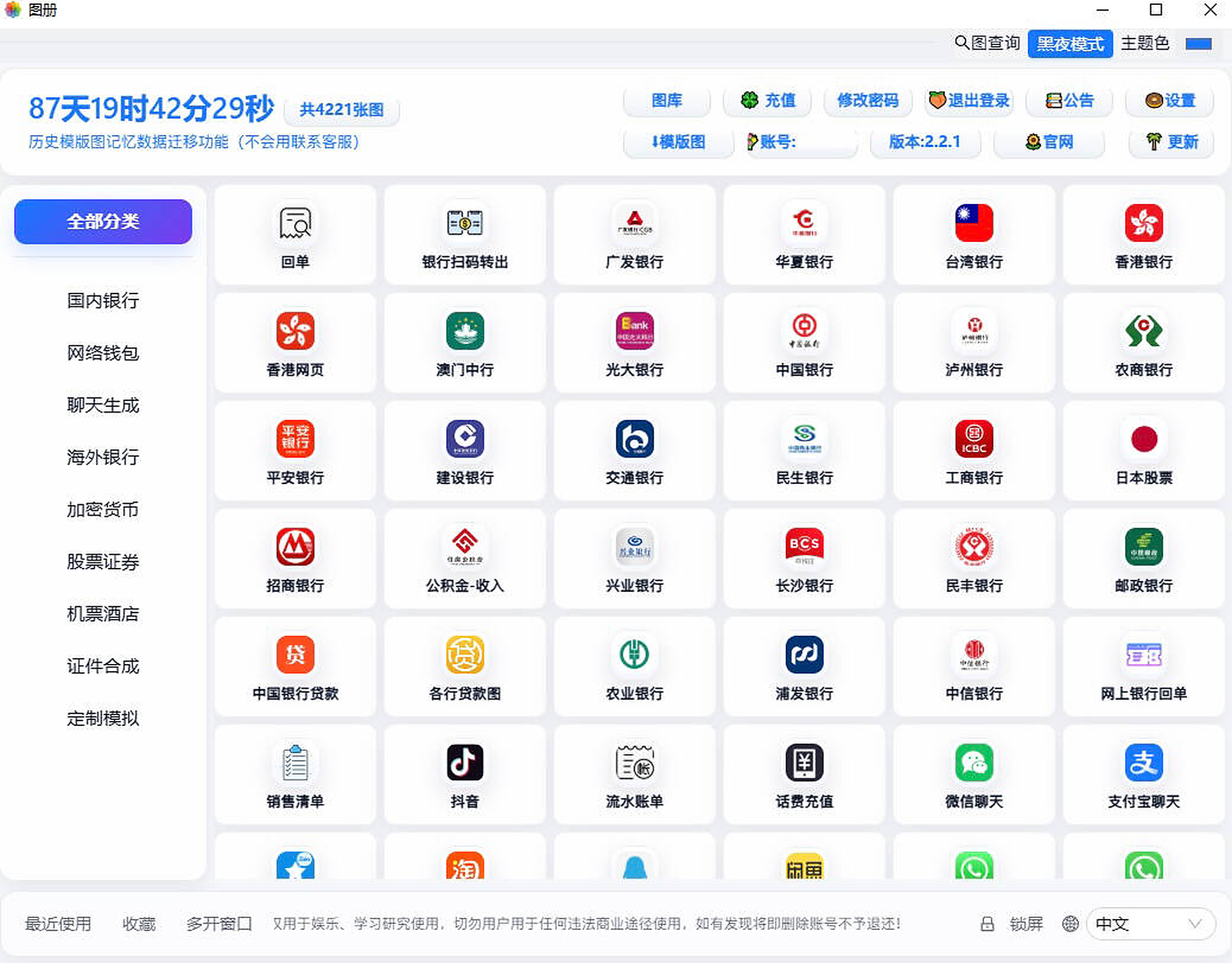The image size is (1232, 963).
Task: Select the 招商银行 icon
Action: point(295,547)
